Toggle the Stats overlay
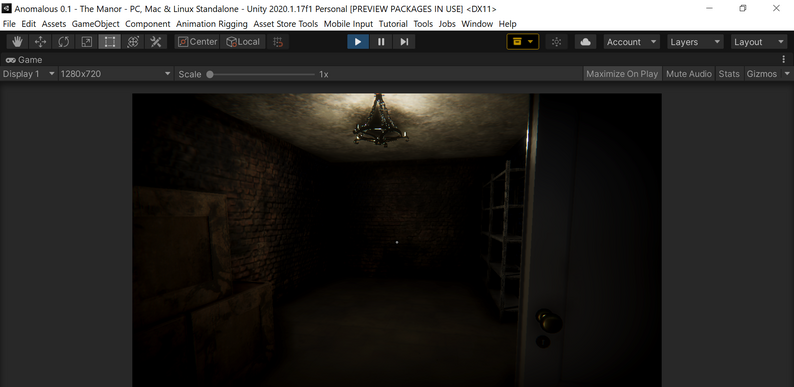The image size is (794, 387). coord(729,74)
